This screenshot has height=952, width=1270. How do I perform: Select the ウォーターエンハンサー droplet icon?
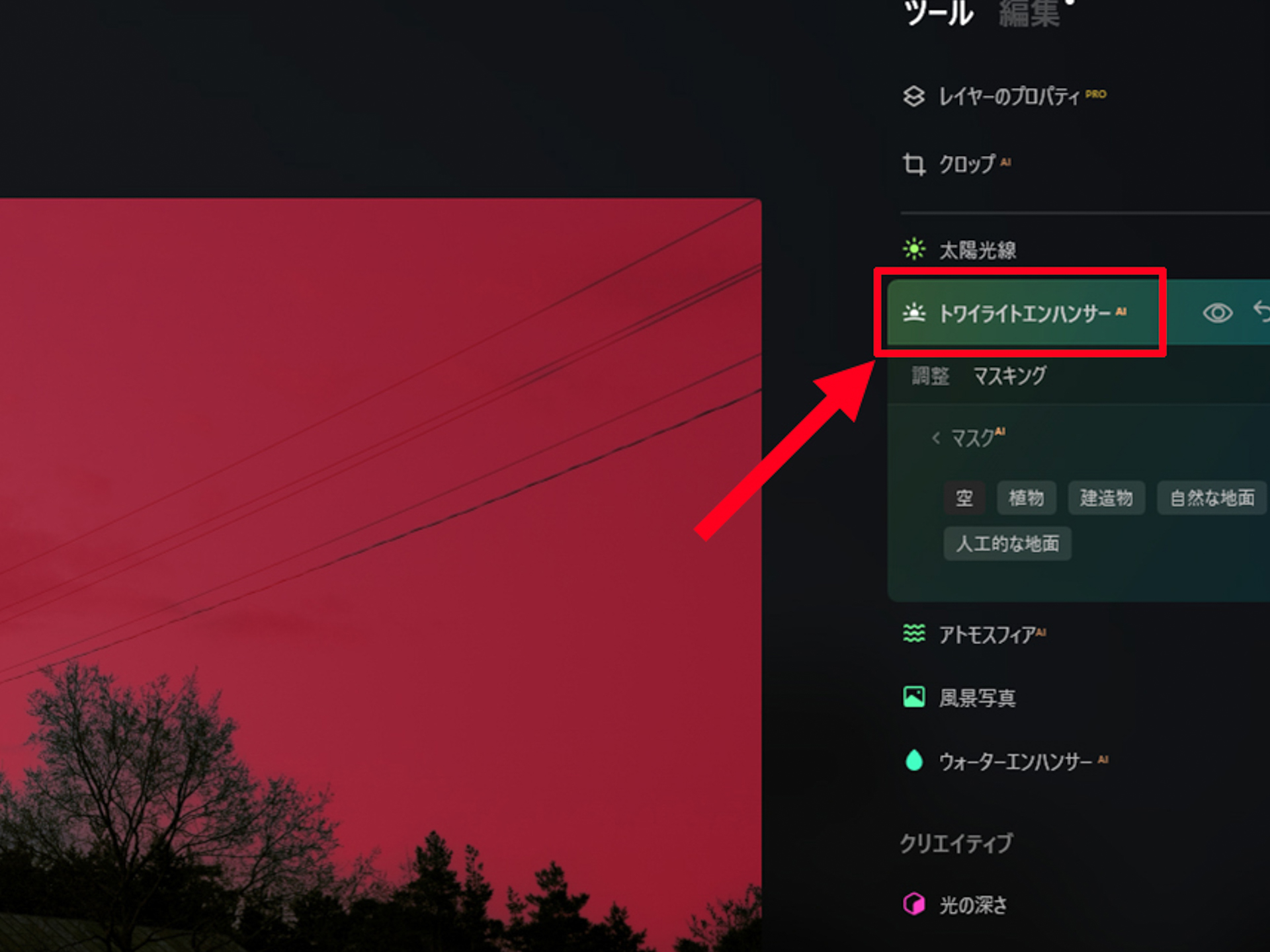(x=914, y=760)
